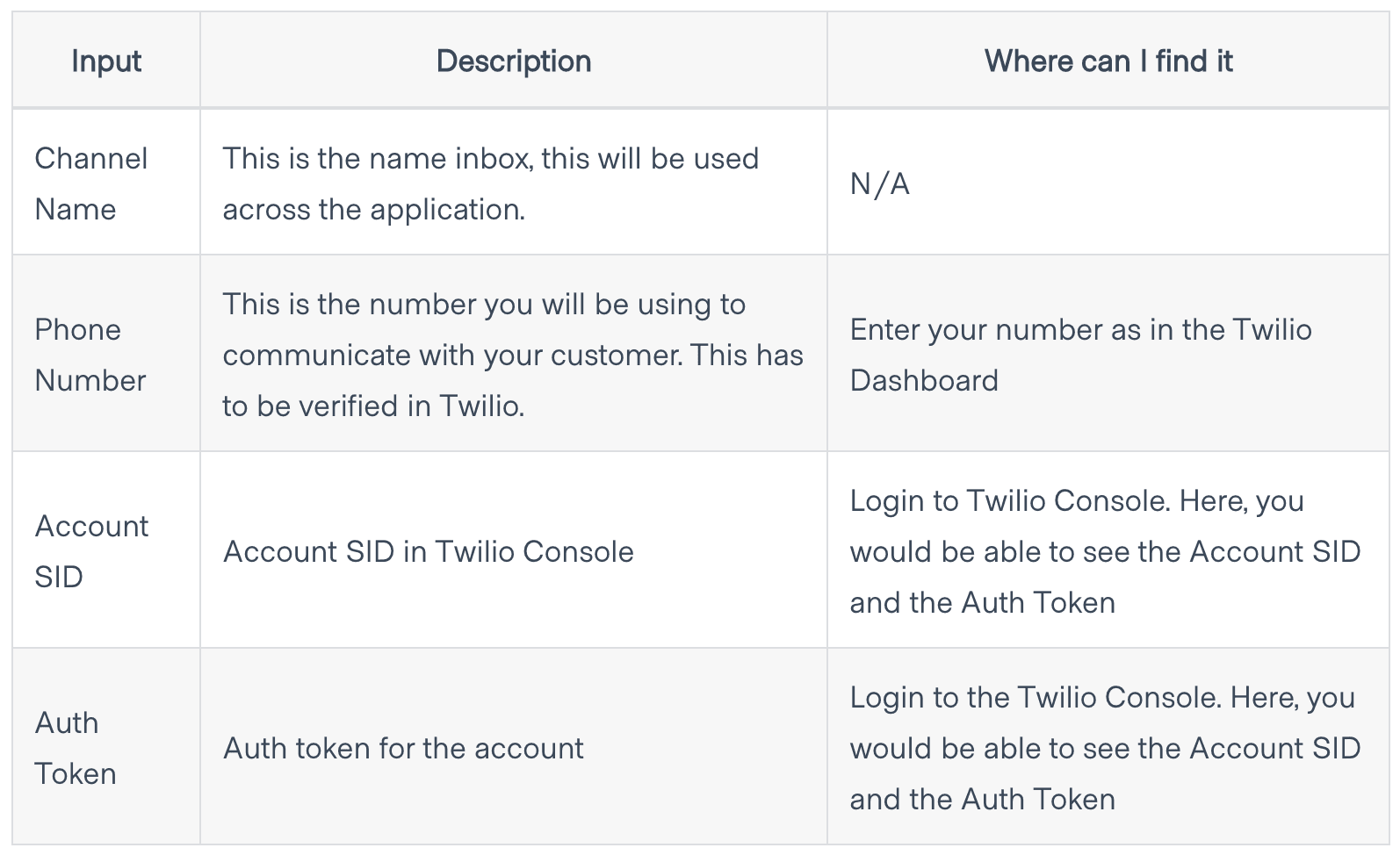Click 'to be verified in Twilio.' text line

pos(373,406)
